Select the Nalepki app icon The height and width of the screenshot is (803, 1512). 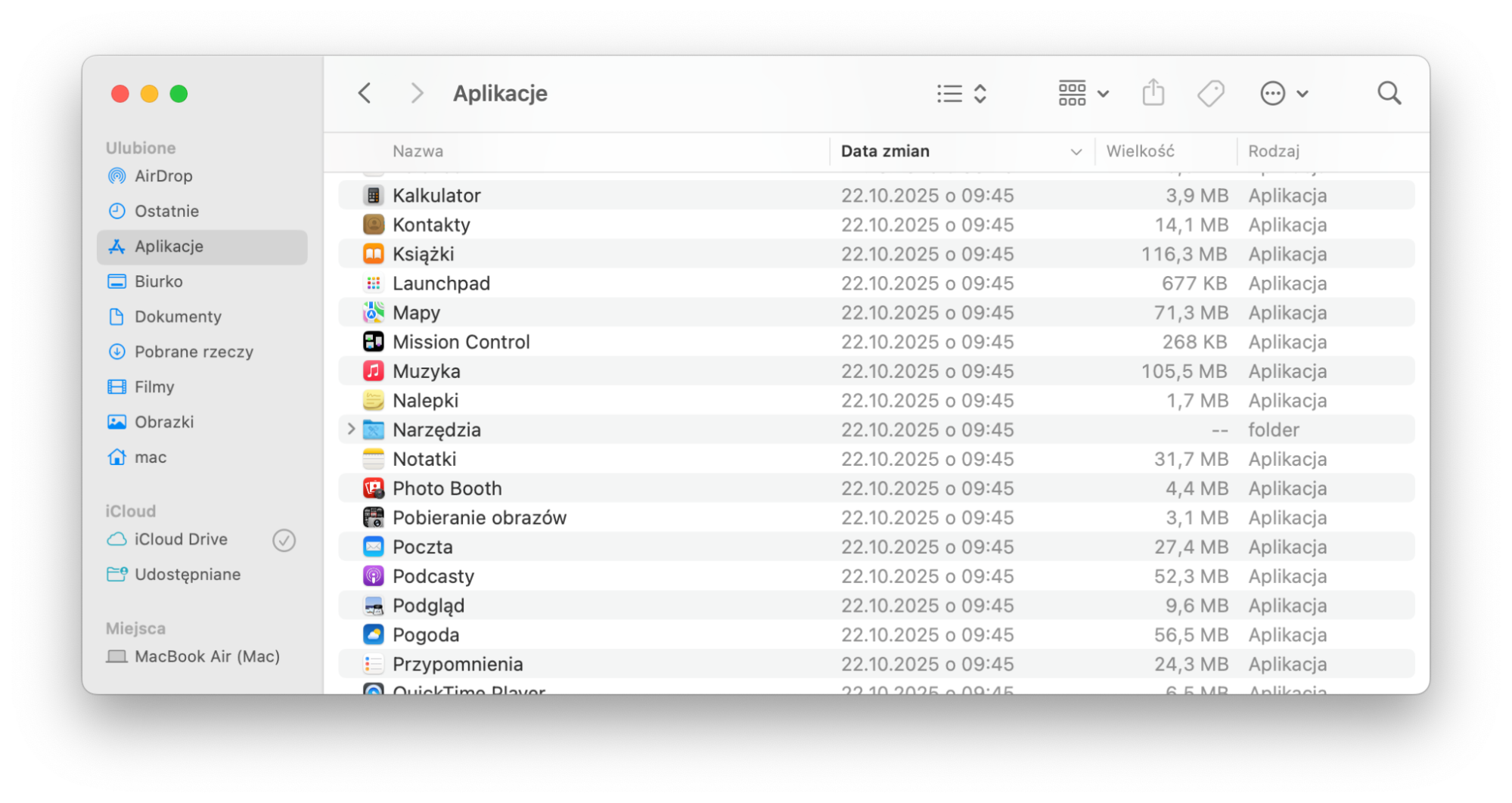373,401
